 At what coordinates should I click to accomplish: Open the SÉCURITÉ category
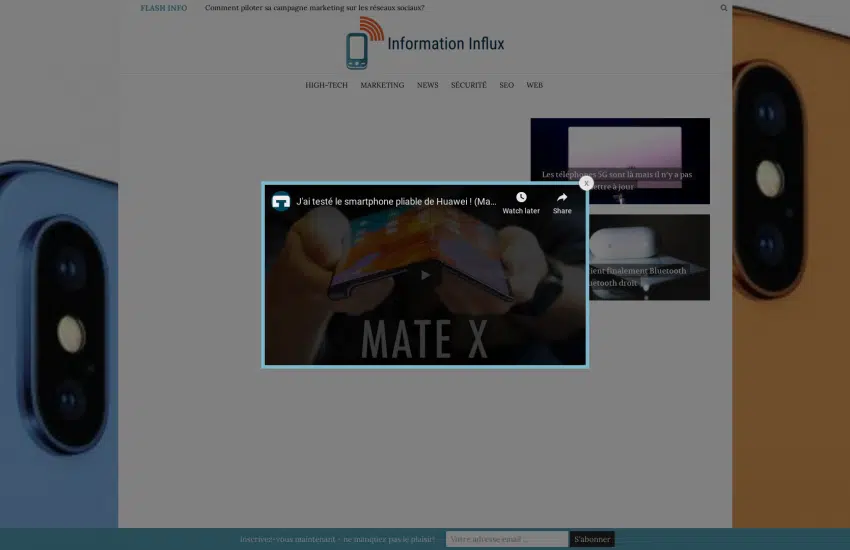pos(468,85)
